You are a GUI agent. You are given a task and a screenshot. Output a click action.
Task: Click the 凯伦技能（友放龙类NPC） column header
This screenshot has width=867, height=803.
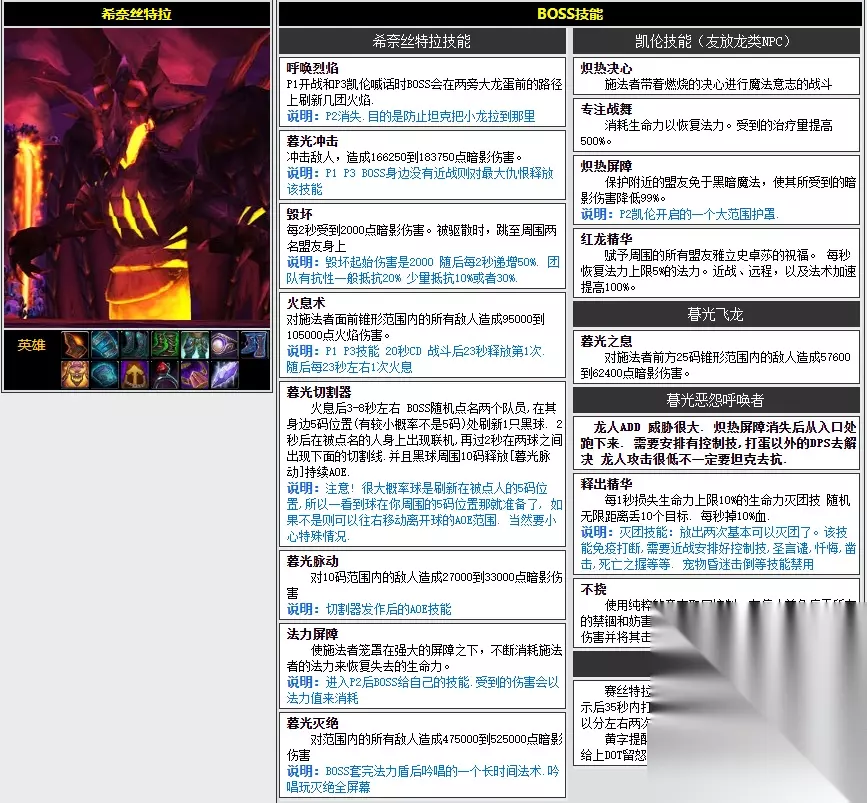716,41
